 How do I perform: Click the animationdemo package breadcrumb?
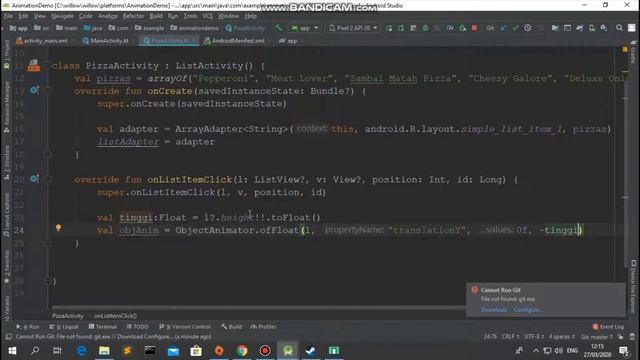195,28
